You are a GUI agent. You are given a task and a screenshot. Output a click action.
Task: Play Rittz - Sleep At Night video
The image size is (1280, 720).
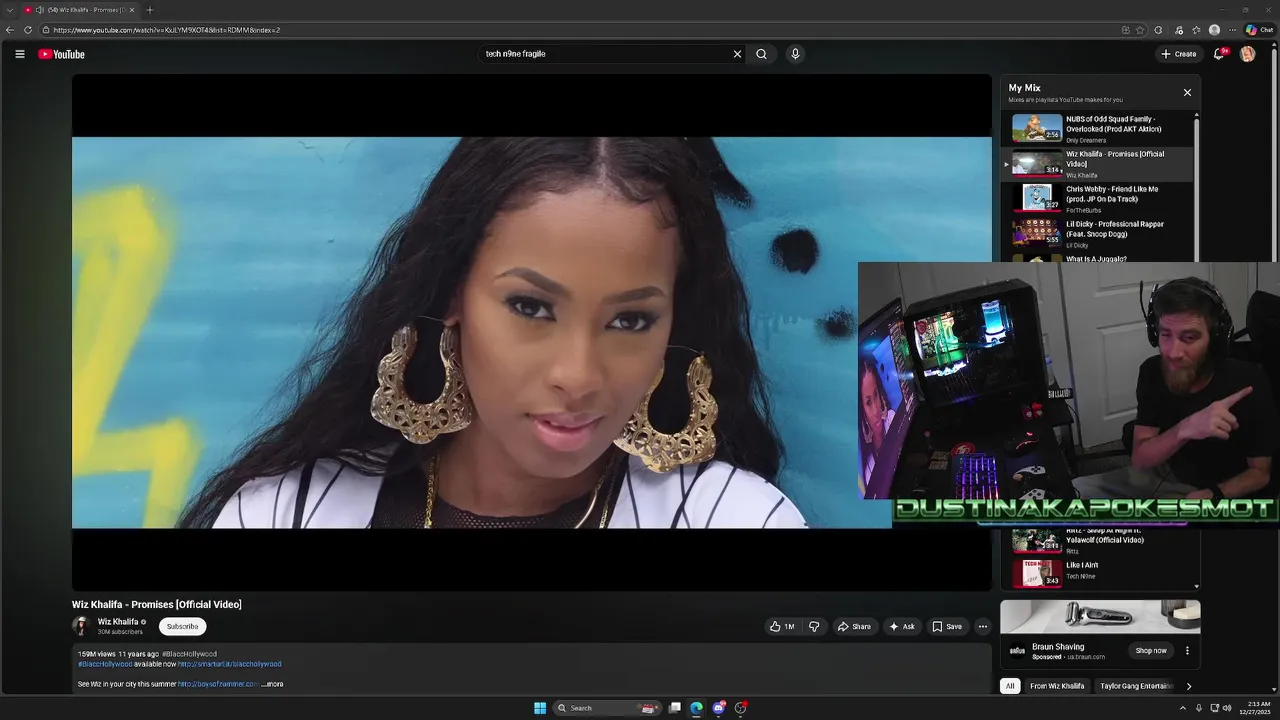coord(1100,542)
